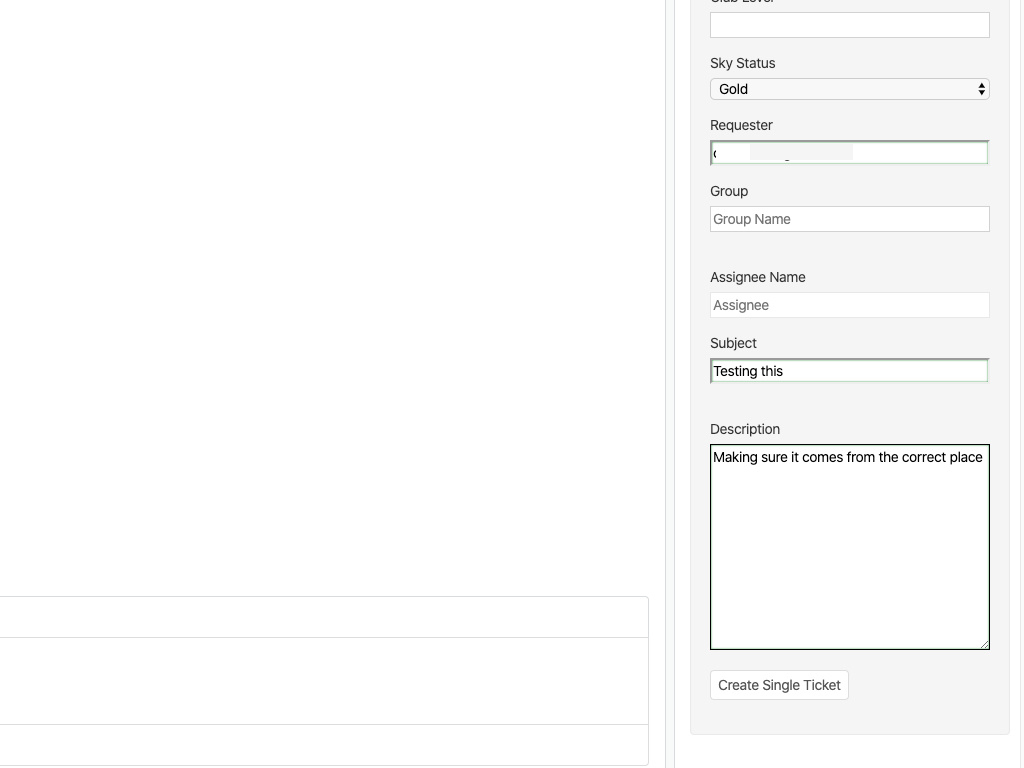Click the Assignee placeholder input field
Image resolution: width=1024 pixels, height=768 pixels.
[x=849, y=305]
